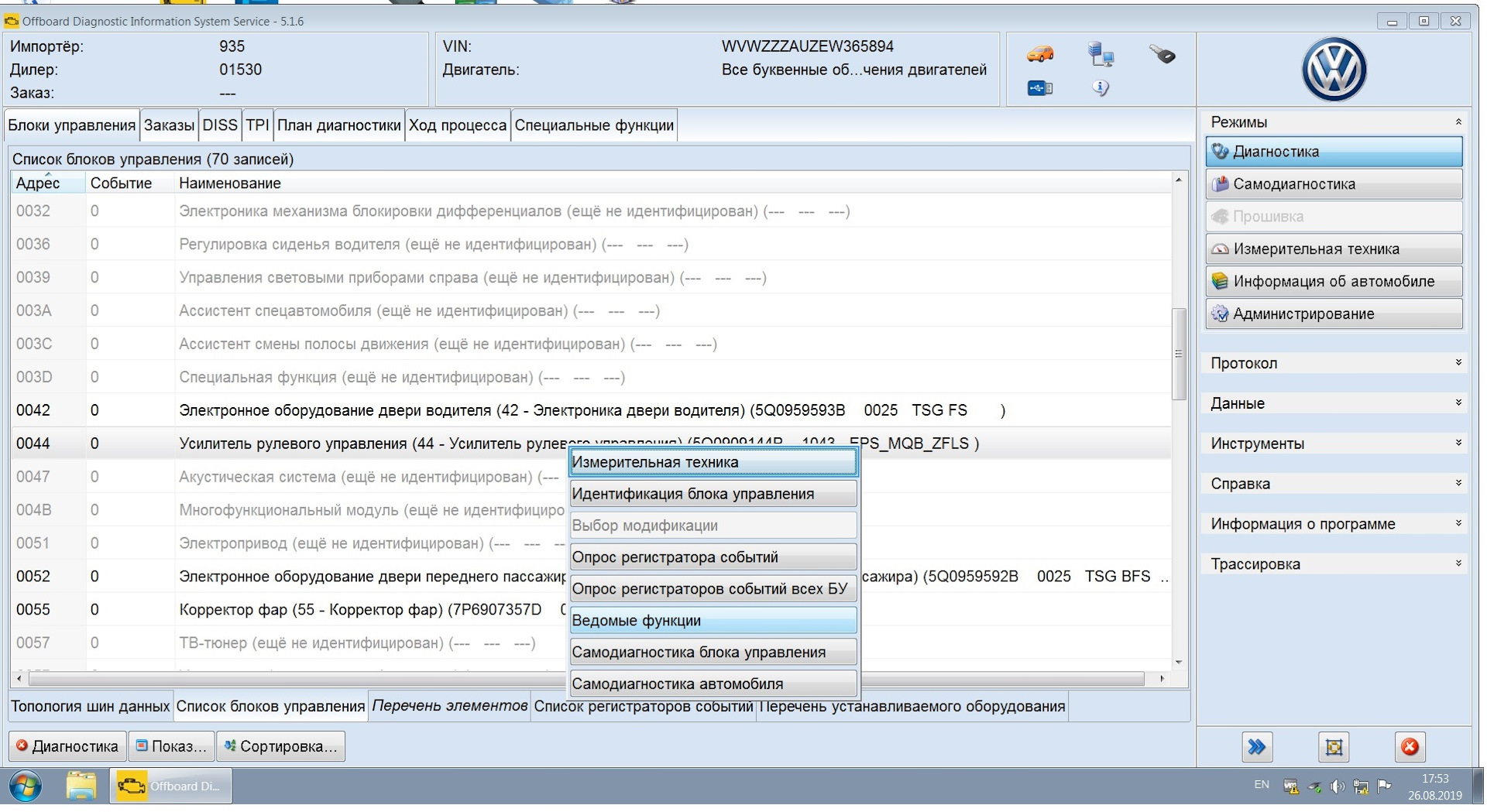1487x812 pixels.
Task: Open the Диагностика mode
Action: click(1334, 152)
